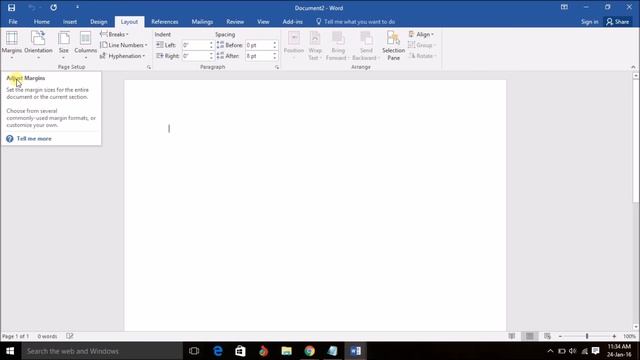Collapse the ribbon with the chevron

pos(633,67)
